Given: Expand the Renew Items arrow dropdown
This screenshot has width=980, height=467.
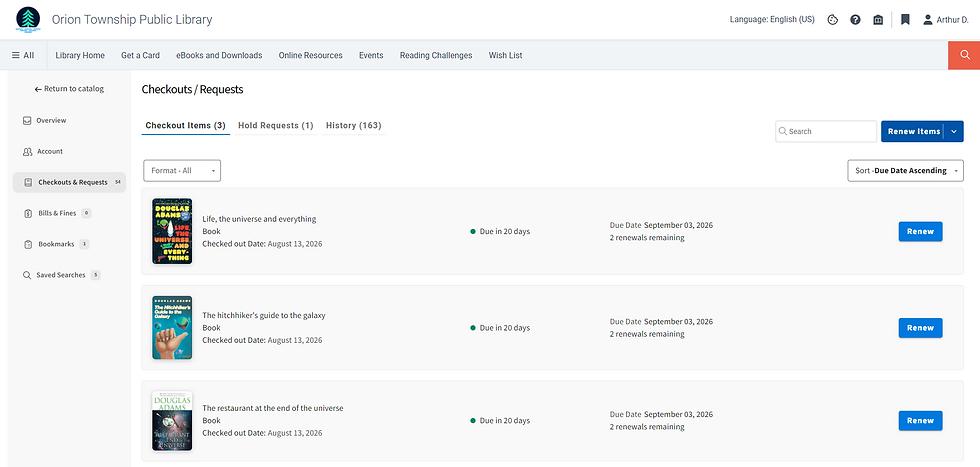Looking at the screenshot, I should point(954,131).
